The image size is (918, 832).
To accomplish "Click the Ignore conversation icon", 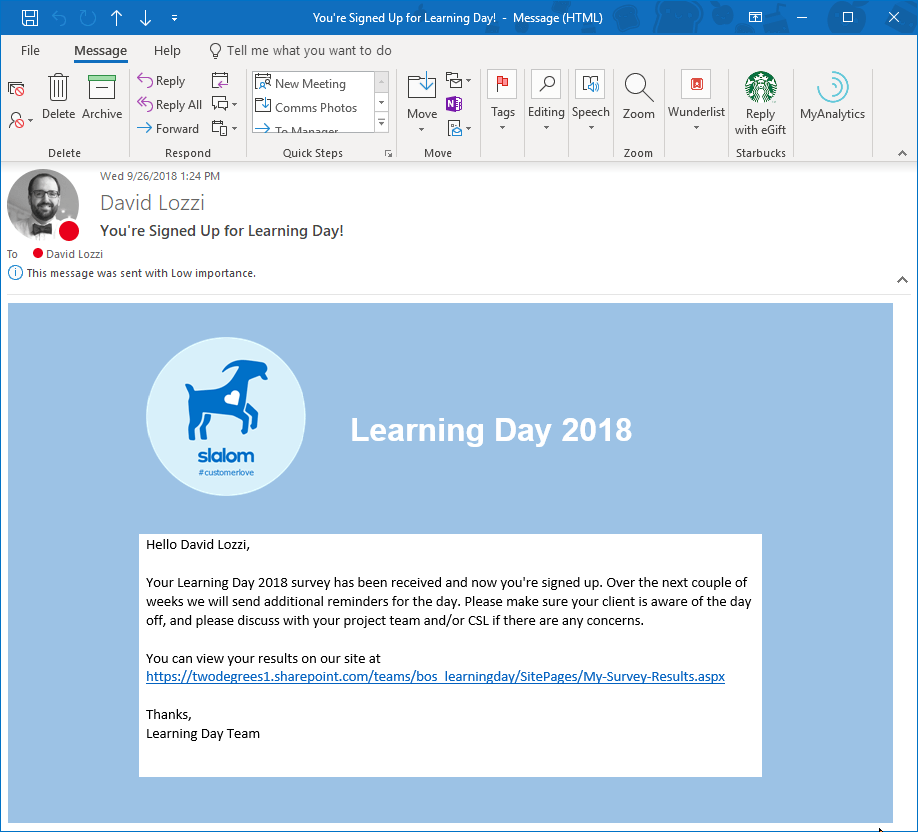I will pyautogui.click(x=15, y=89).
